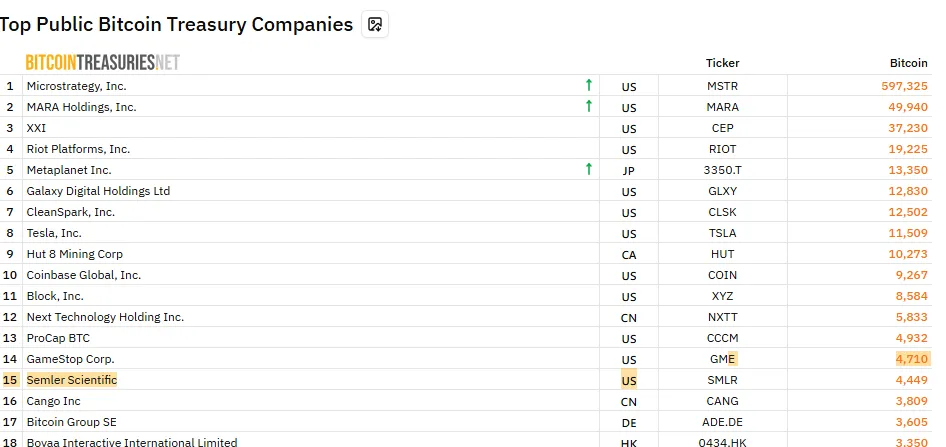
Task: Sort by the Ticker column header
Action: (x=722, y=63)
